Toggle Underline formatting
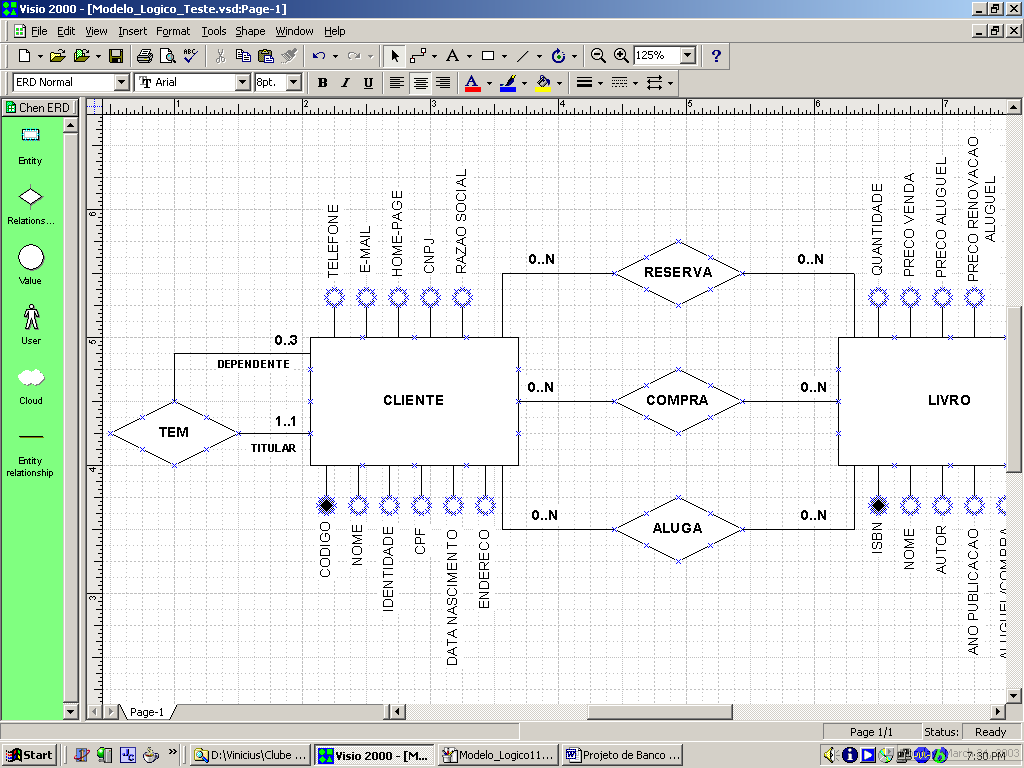Viewport: 1024px width, 768px height. (x=368, y=83)
